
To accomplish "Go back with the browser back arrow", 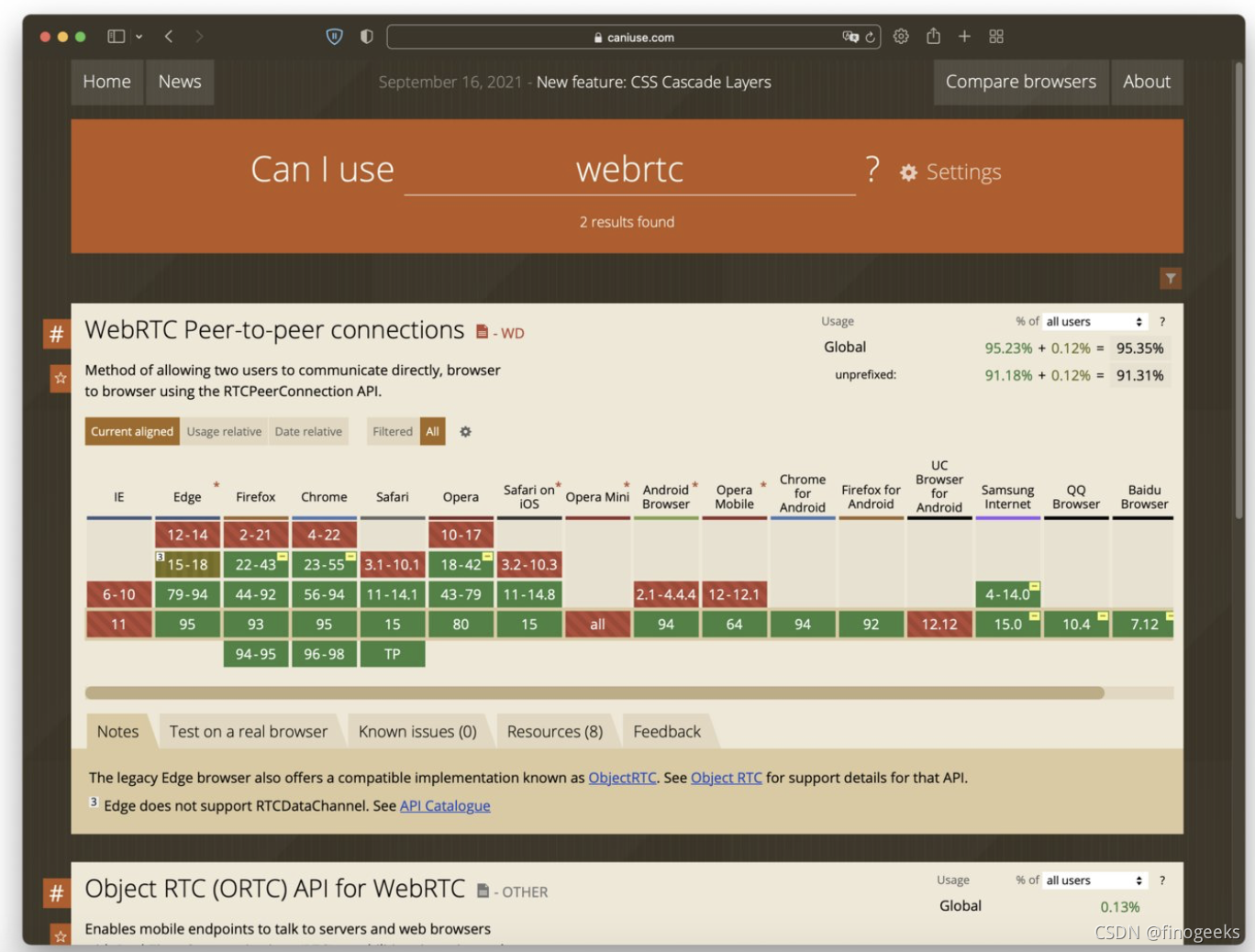I will point(169,37).
